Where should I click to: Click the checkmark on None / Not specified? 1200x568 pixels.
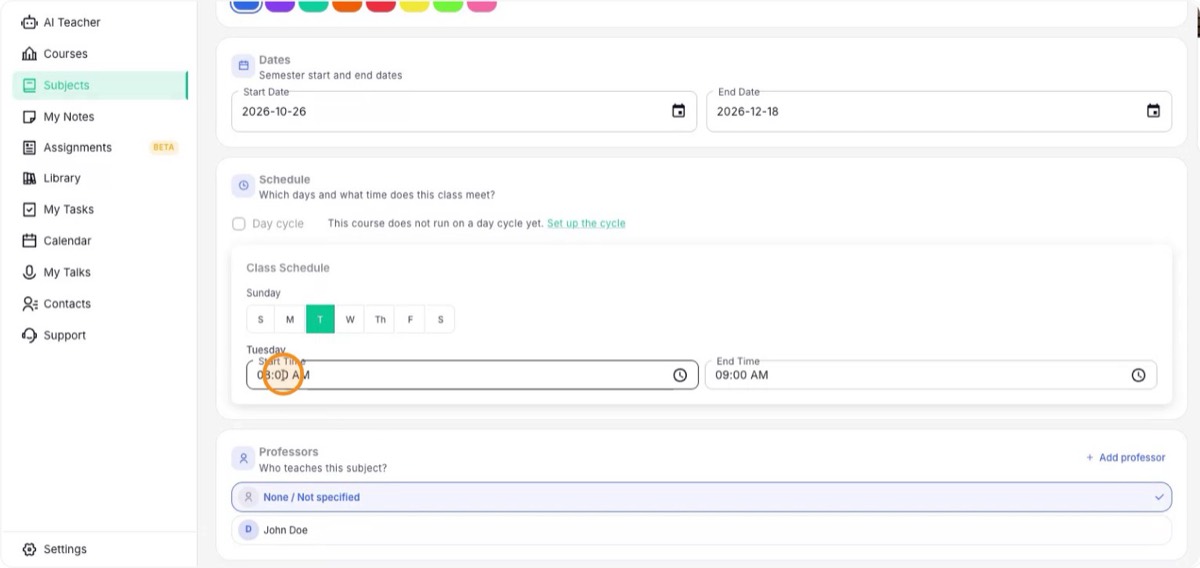pyautogui.click(x=1159, y=497)
